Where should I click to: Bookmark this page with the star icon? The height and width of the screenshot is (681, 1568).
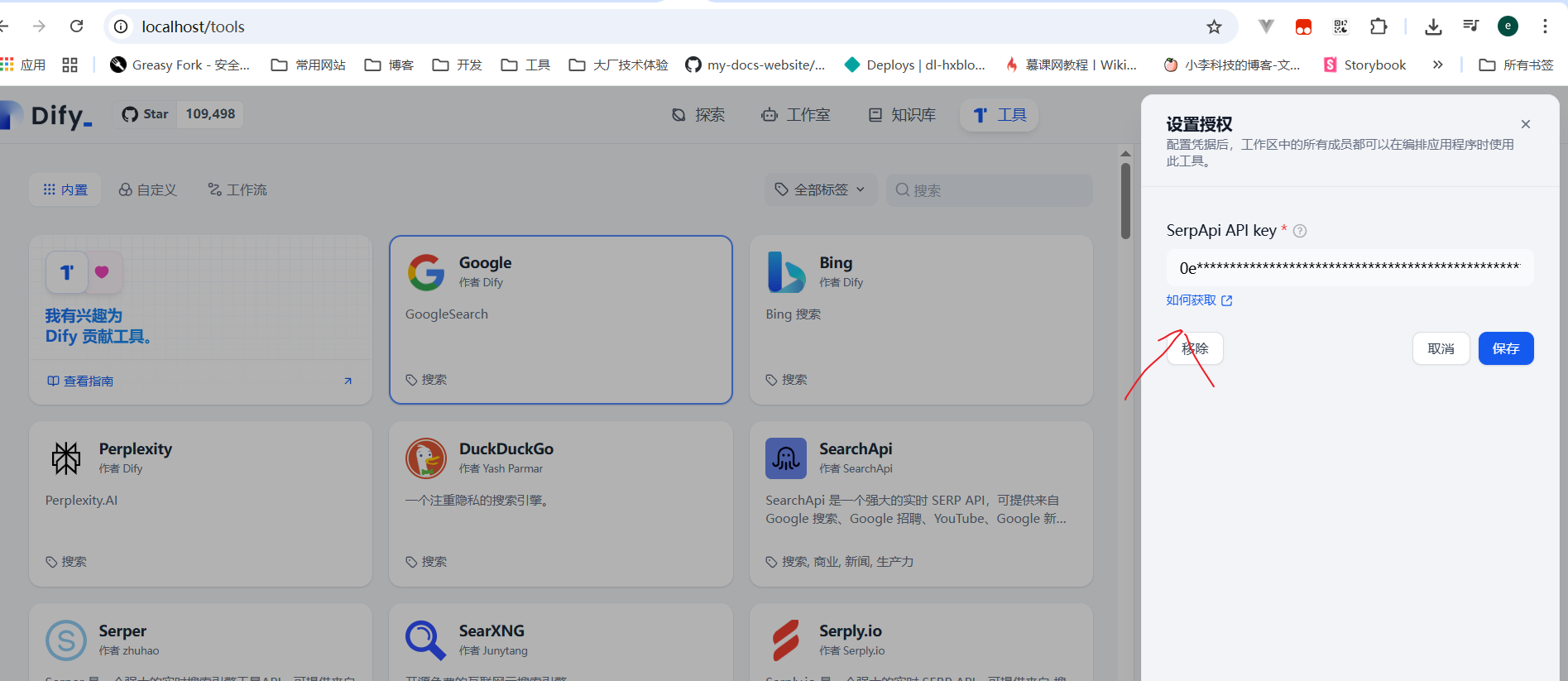(1214, 26)
